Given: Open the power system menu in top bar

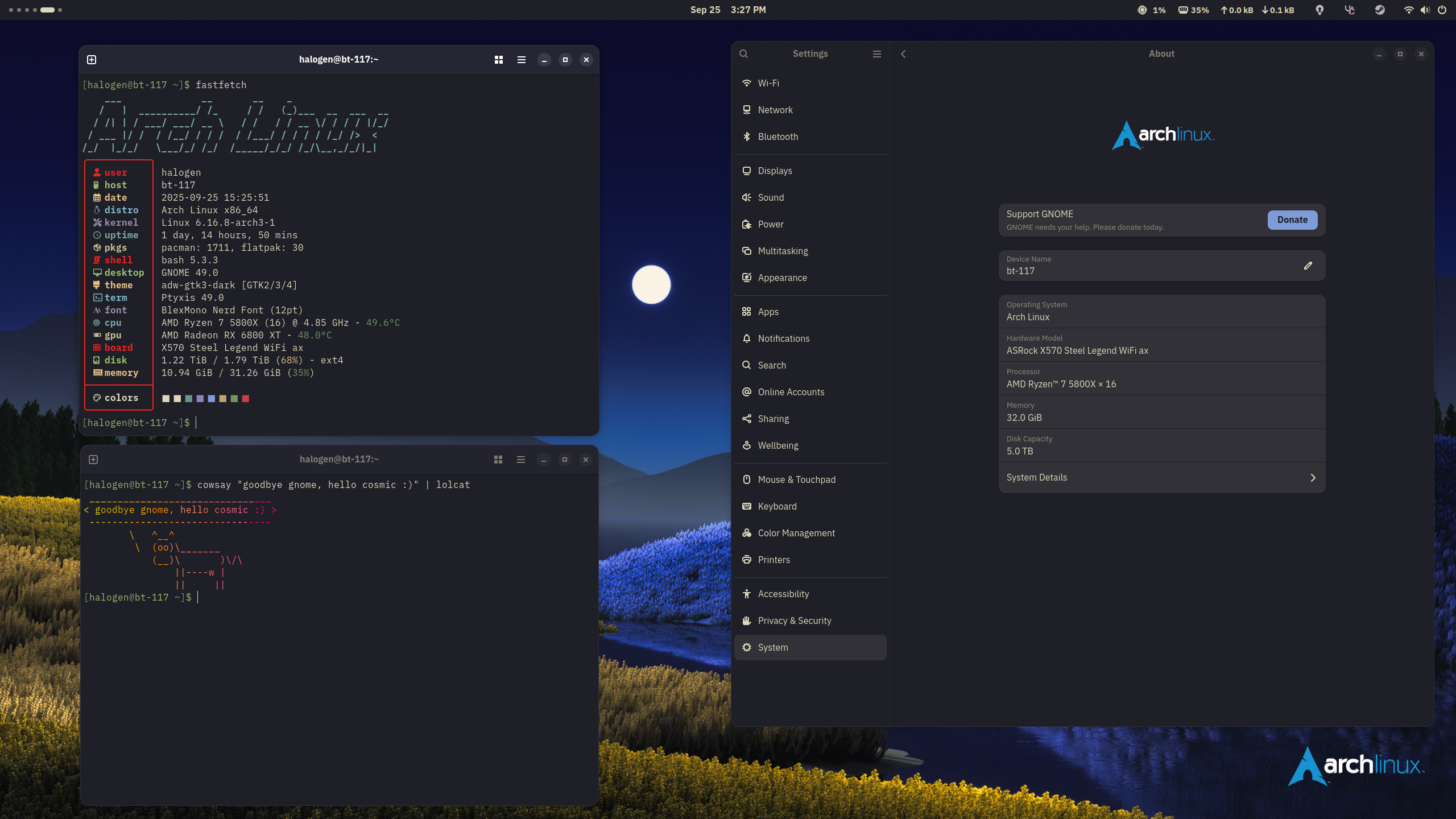Looking at the screenshot, I should 1442,10.
